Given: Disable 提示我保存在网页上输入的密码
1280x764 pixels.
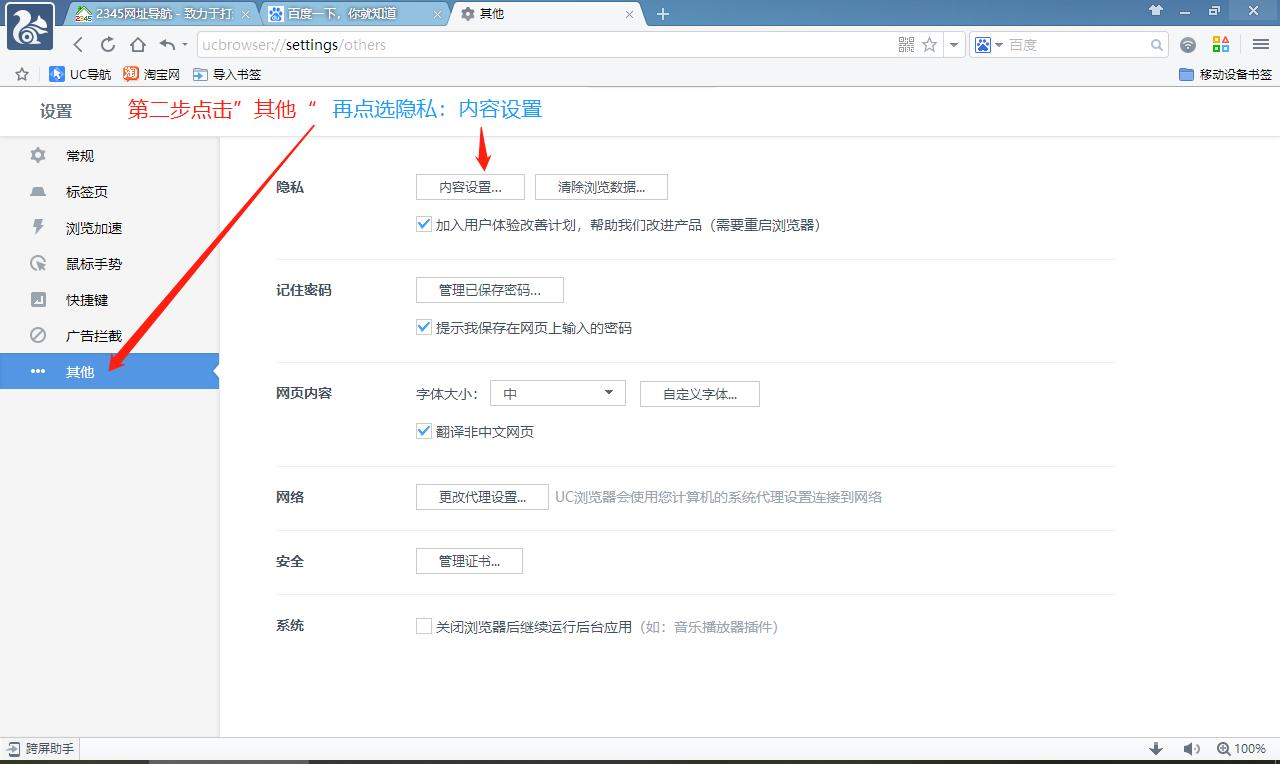Looking at the screenshot, I should pos(423,327).
